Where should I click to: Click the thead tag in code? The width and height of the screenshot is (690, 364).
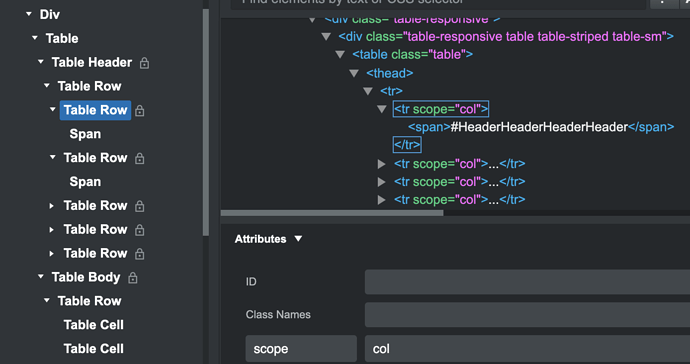389,73
